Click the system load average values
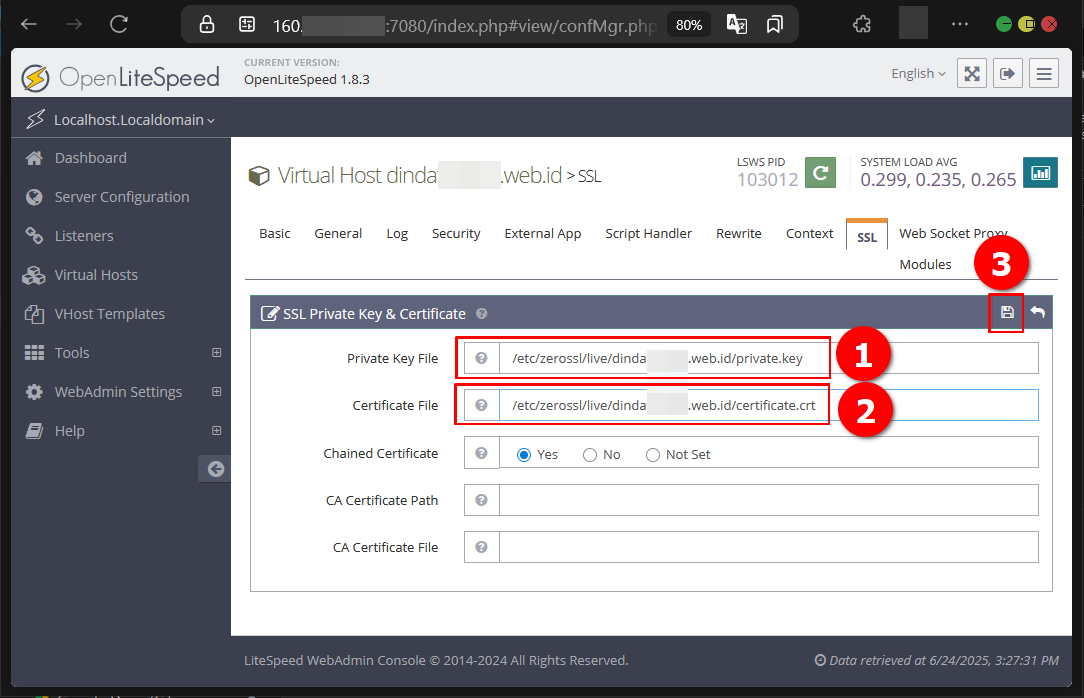Viewport: 1084px width, 698px height. (938, 180)
